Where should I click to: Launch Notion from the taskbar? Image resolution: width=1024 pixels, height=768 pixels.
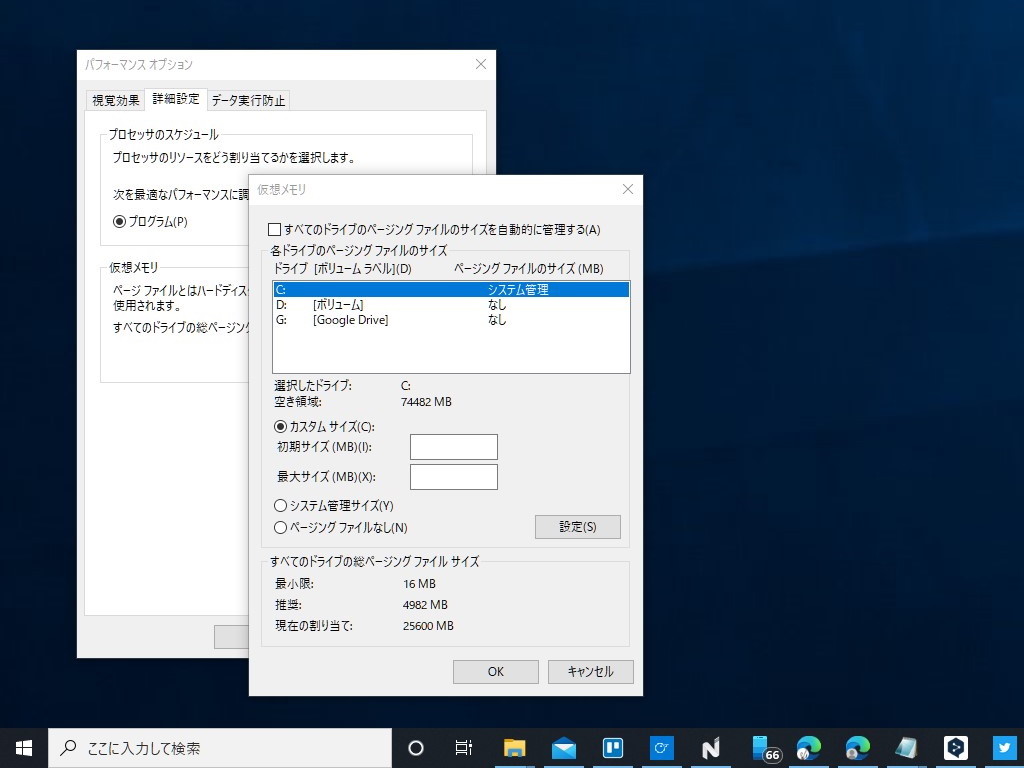[711, 747]
